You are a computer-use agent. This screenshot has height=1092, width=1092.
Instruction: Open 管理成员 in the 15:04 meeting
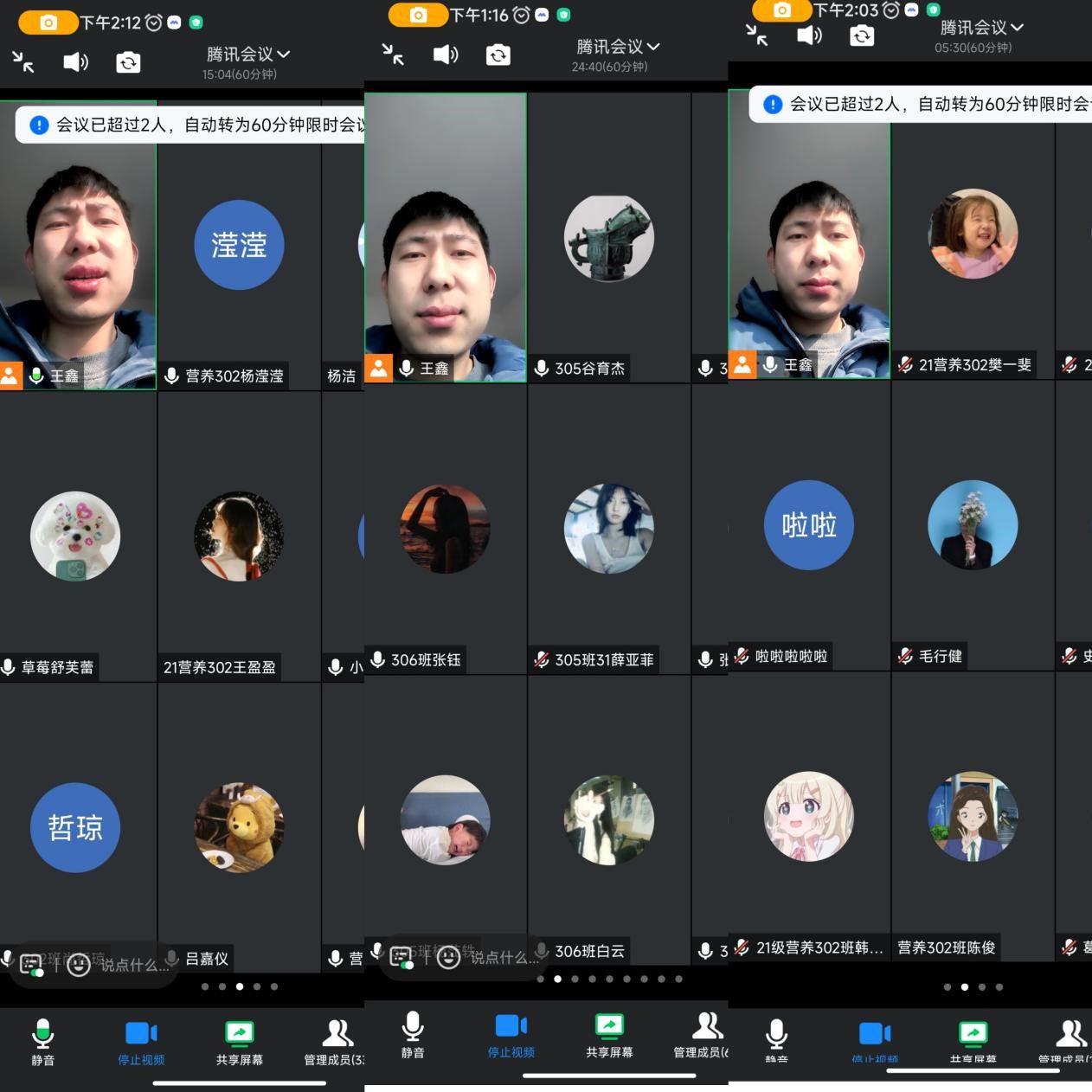click(336, 1042)
